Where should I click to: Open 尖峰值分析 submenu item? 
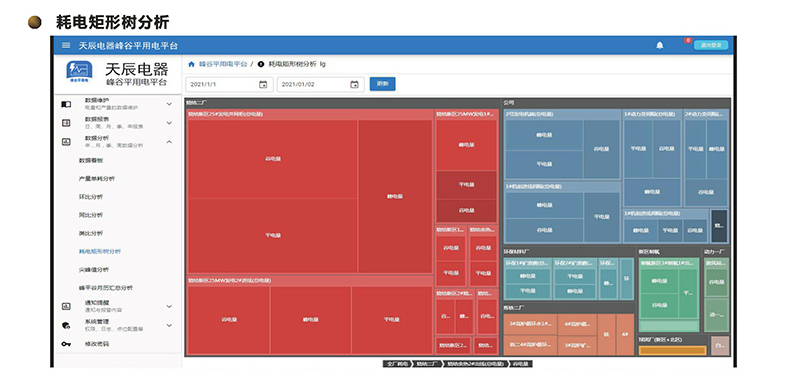[94, 269]
